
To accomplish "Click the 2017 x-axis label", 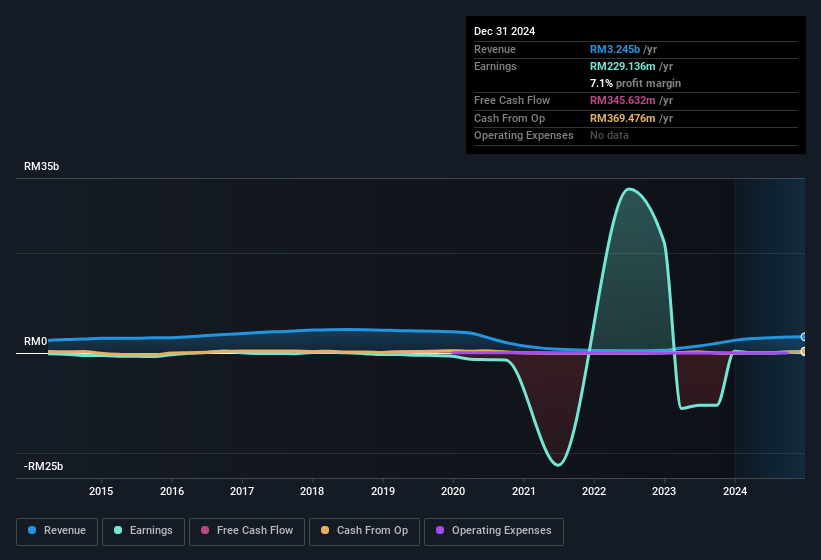I will (242, 491).
